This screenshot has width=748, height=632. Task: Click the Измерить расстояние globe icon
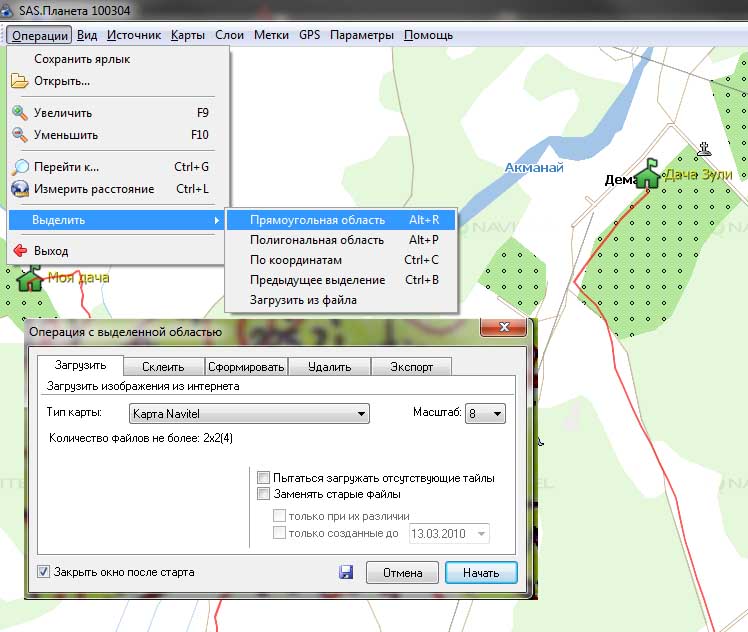[x=19, y=189]
